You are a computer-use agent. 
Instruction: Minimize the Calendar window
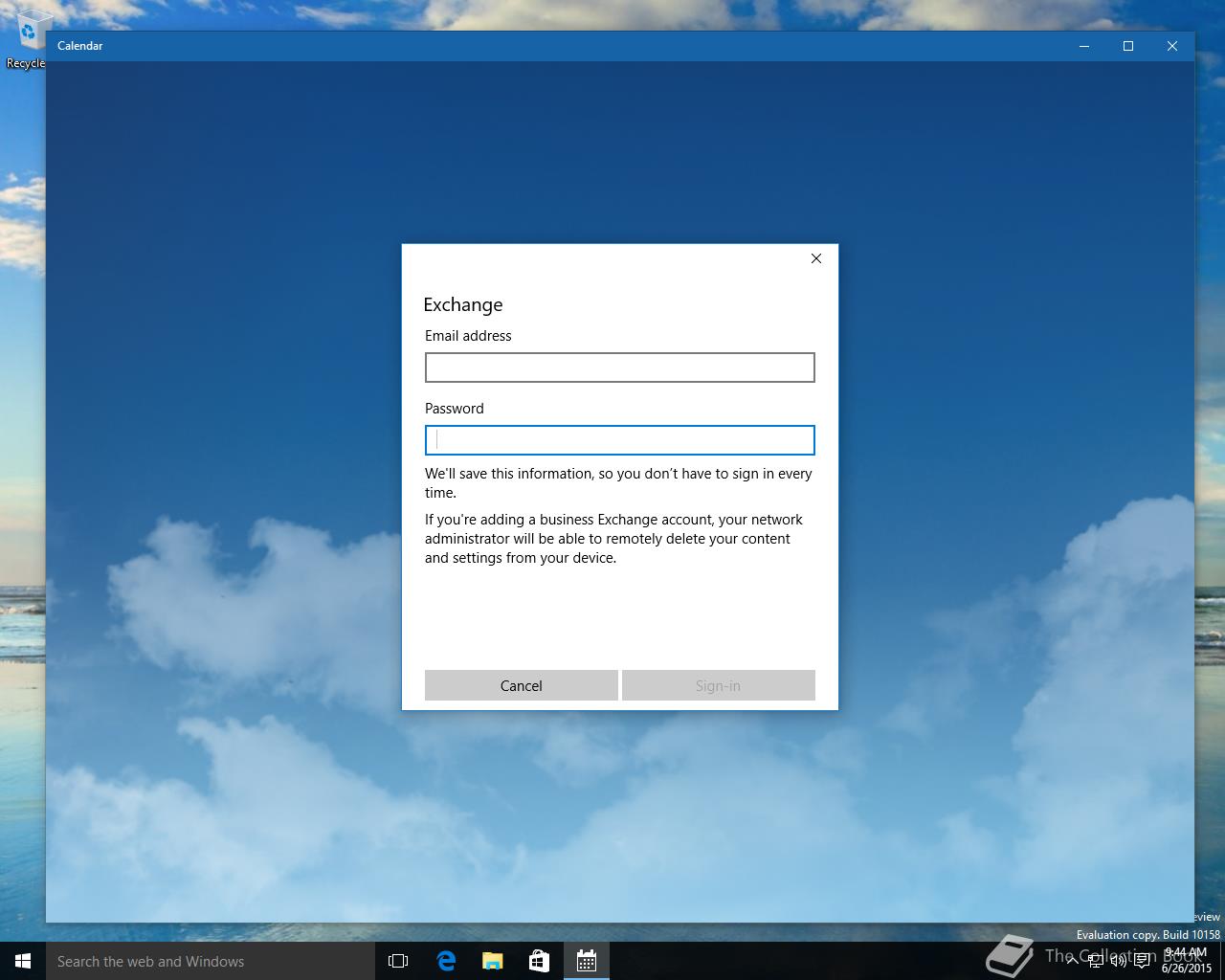click(1084, 46)
